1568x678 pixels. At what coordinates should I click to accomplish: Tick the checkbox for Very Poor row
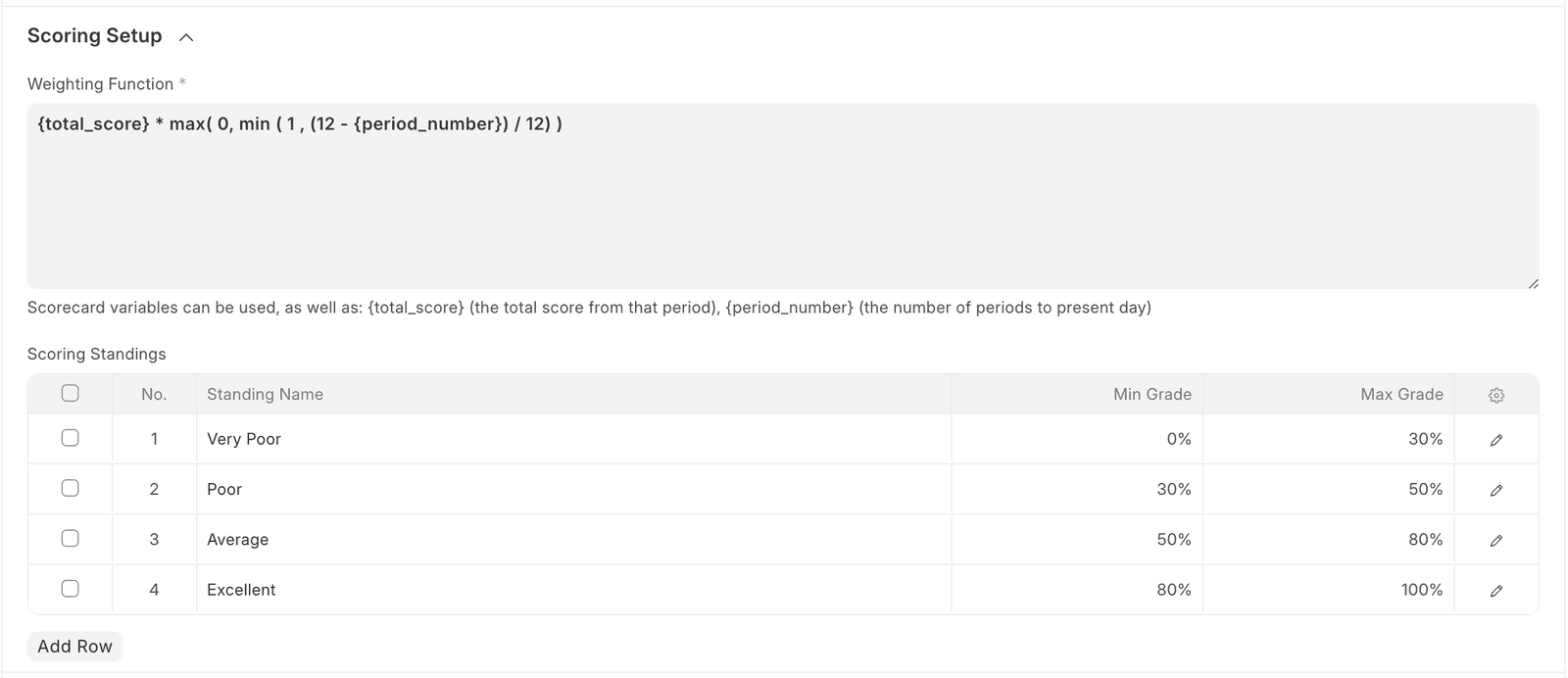70,438
